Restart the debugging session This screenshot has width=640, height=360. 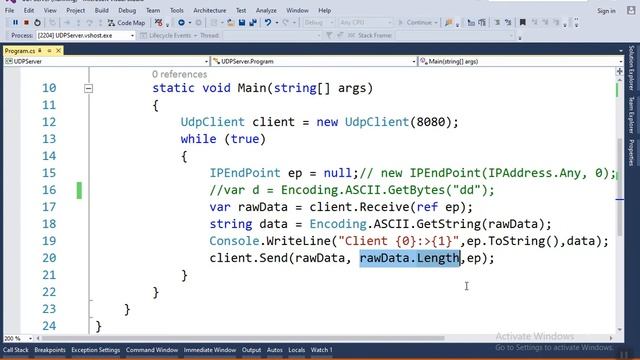click(x=37, y=23)
